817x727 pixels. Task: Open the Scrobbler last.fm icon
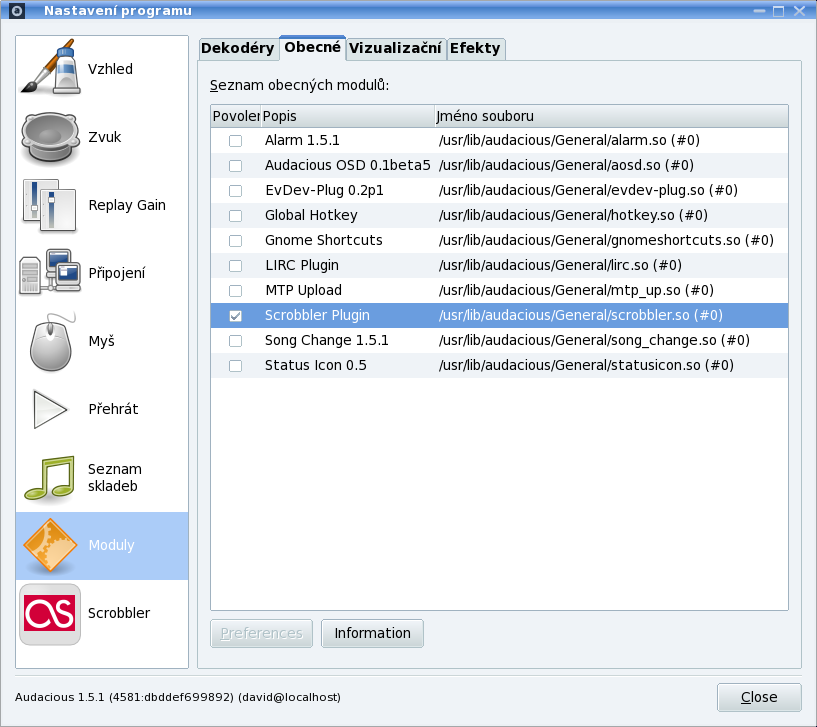[50, 614]
